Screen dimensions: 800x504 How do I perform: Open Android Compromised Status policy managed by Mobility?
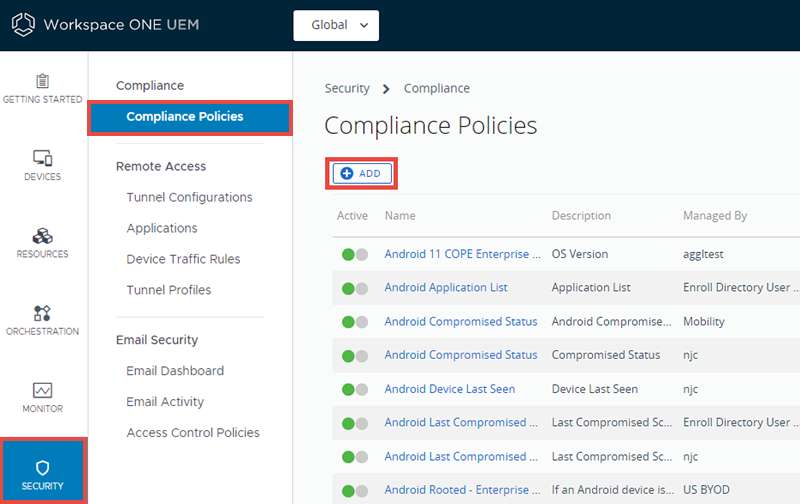coord(461,321)
